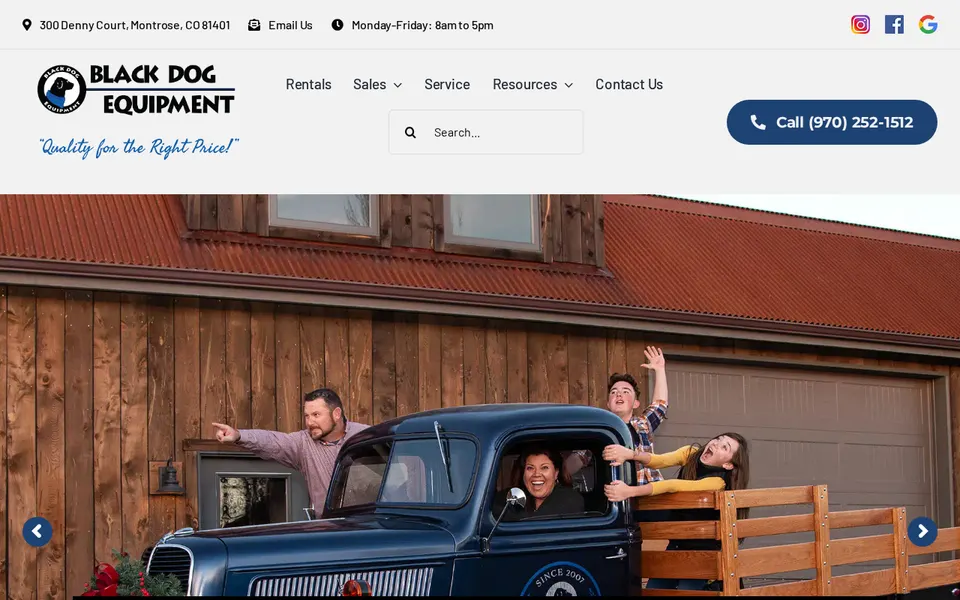
Task: Expand the Resources dropdown chevron
Action: coord(569,85)
